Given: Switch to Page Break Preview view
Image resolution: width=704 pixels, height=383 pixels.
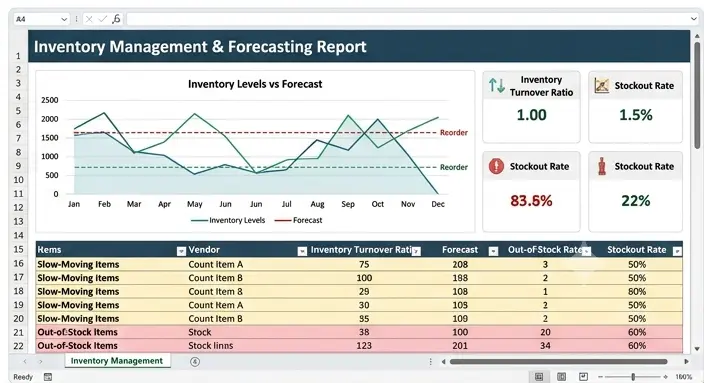Looking at the screenshot, I should pyautogui.click(x=583, y=376).
